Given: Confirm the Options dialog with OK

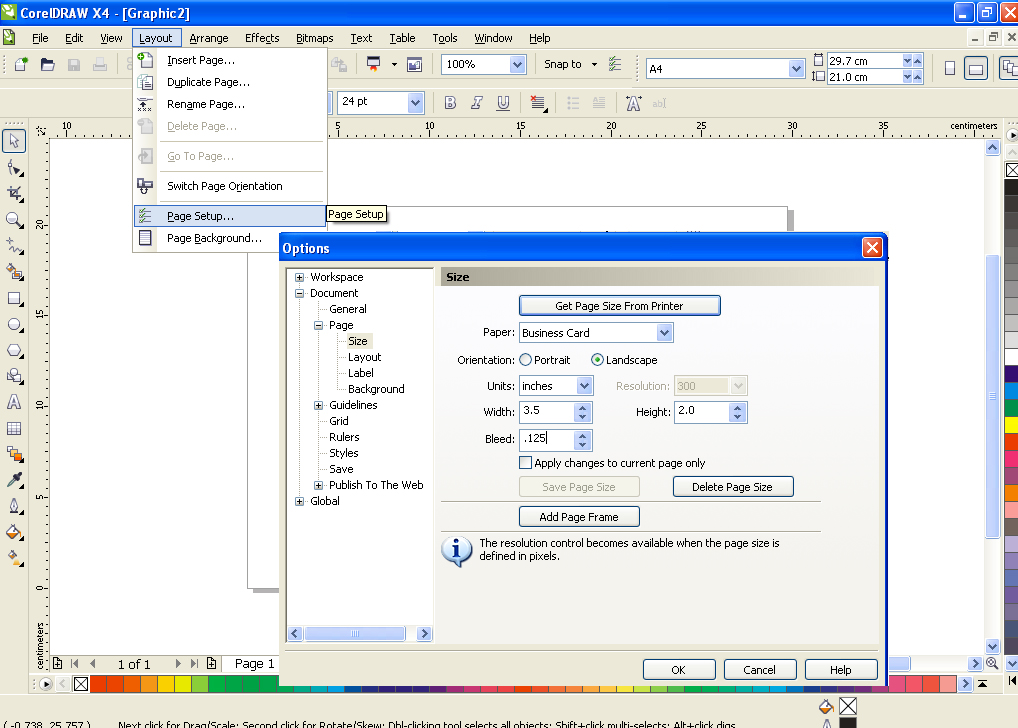Looking at the screenshot, I should pos(679,670).
